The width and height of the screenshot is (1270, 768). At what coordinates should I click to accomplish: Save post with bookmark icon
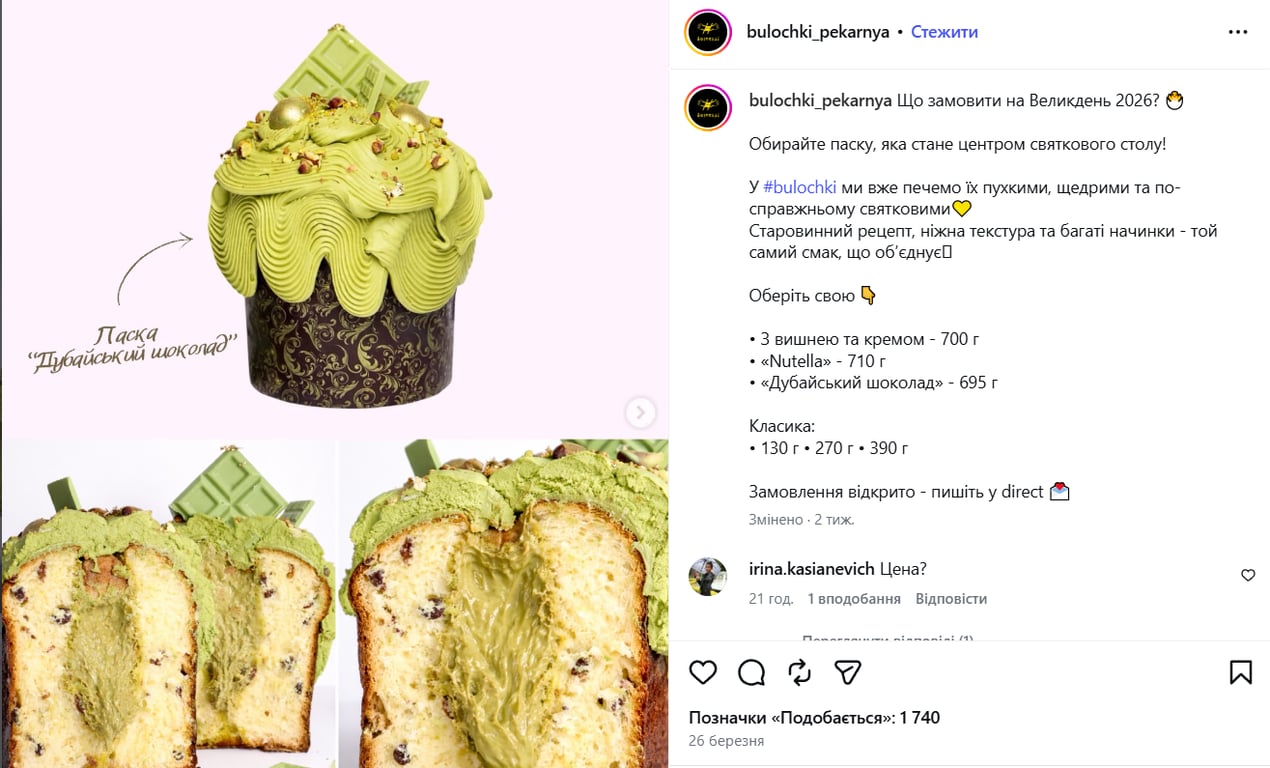coord(1240,672)
